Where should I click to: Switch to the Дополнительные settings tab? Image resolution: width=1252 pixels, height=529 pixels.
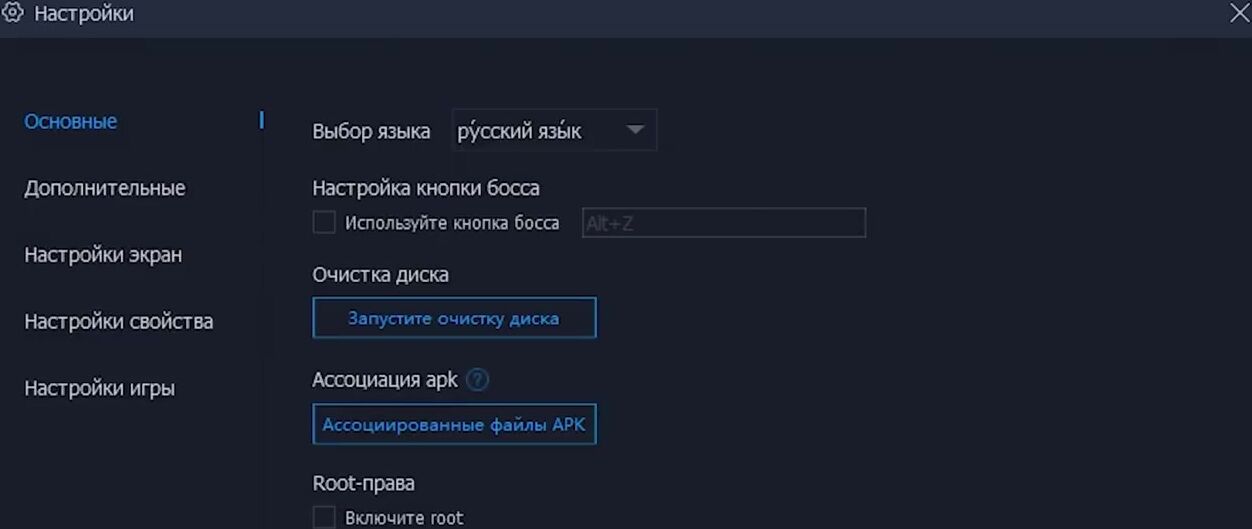(105, 188)
